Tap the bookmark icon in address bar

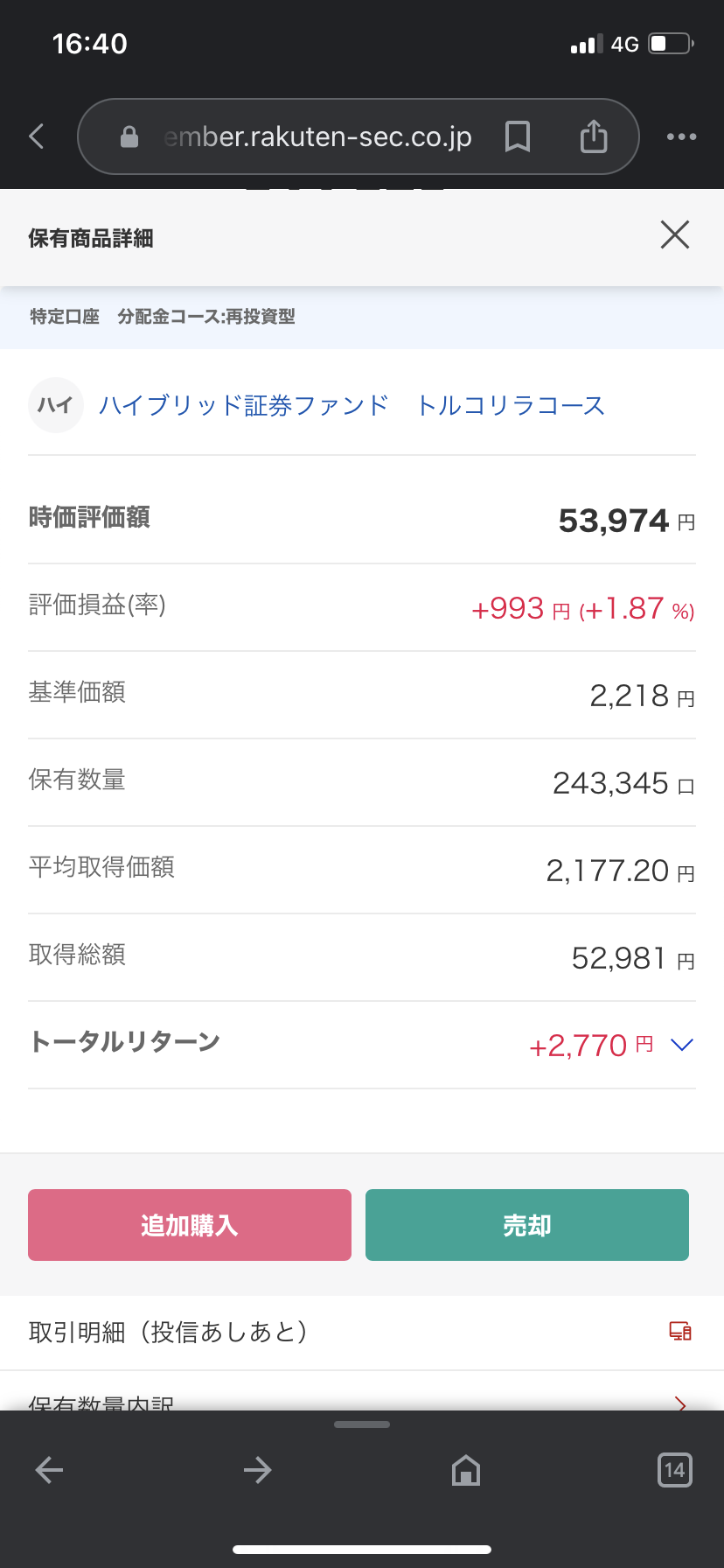pyautogui.click(x=518, y=136)
